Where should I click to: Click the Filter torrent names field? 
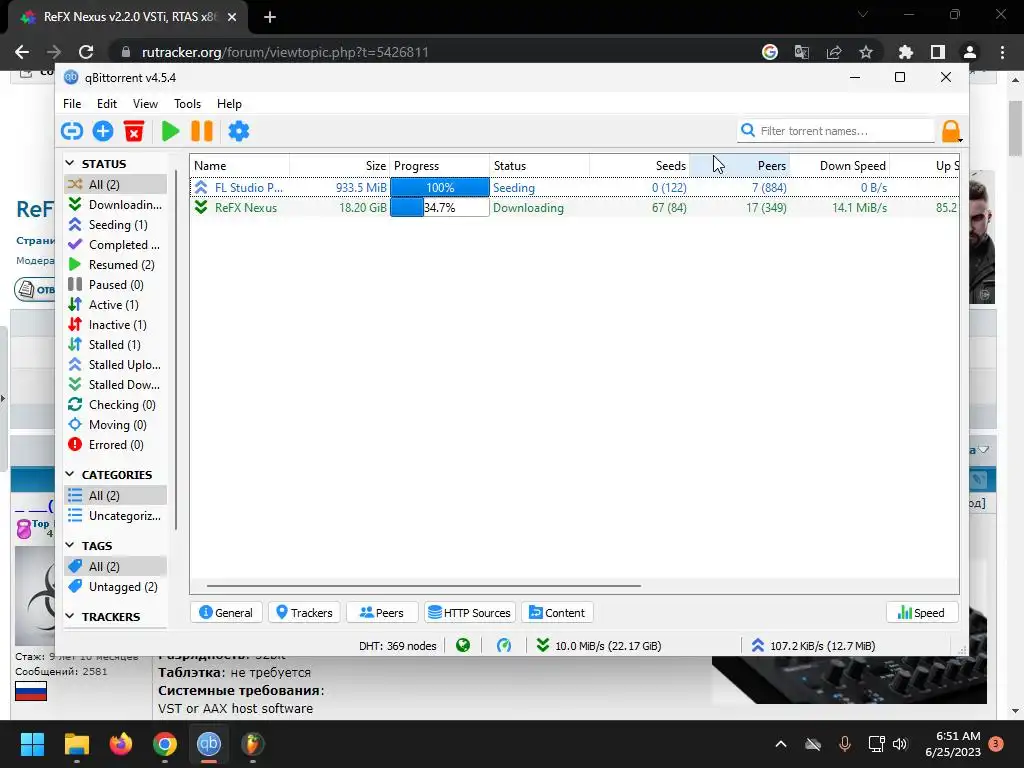(x=837, y=131)
